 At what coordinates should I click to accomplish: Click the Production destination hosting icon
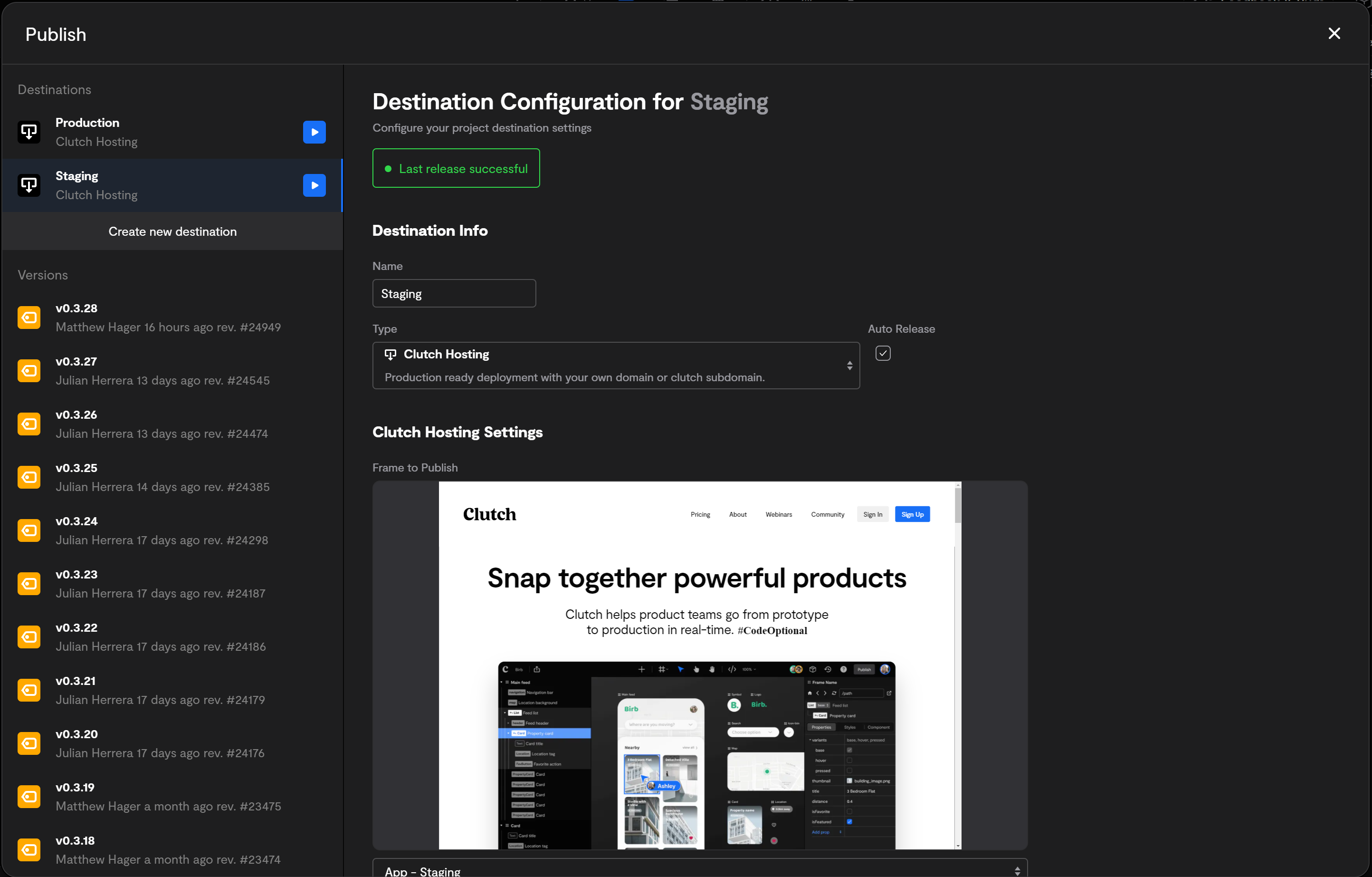pyautogui.click(x=29, y=132)
